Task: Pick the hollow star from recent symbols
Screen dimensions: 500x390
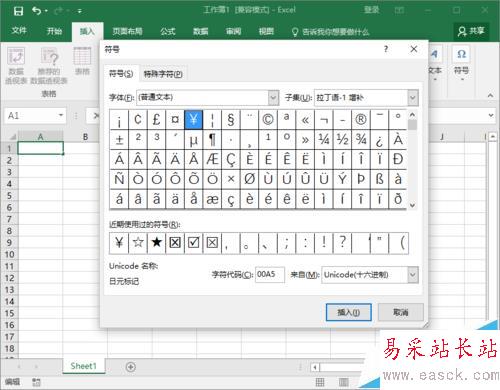Action: 138,243
